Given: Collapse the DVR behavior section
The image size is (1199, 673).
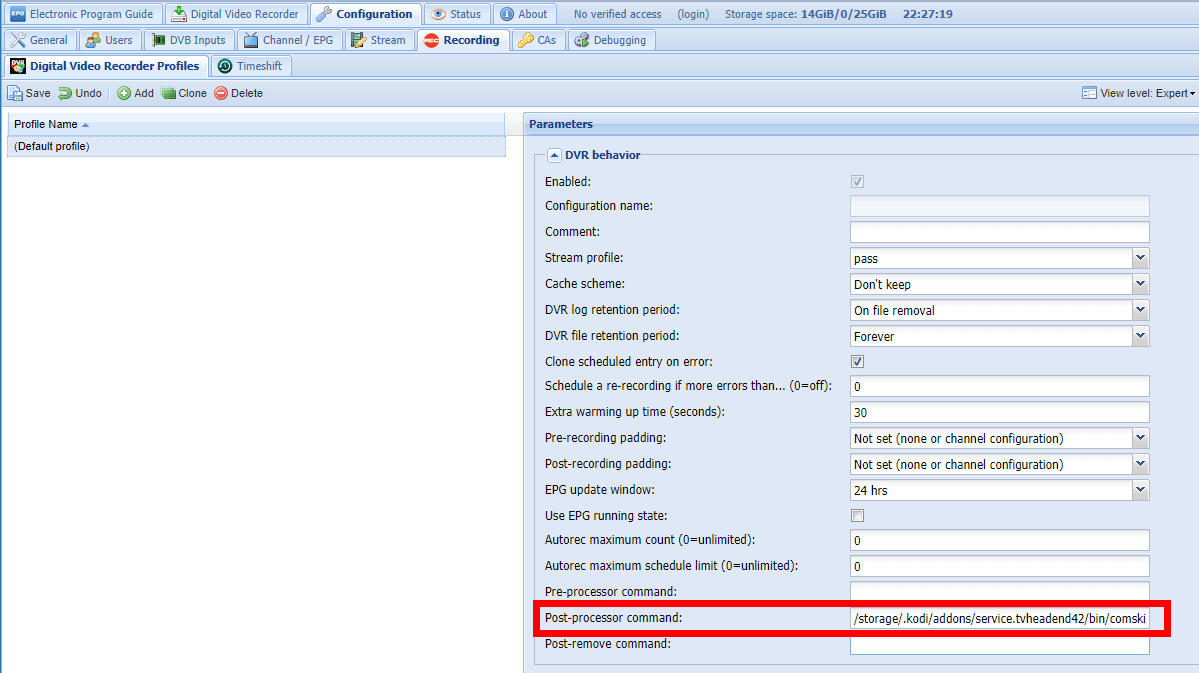Looking at the screenshot, I should point(554,155).
